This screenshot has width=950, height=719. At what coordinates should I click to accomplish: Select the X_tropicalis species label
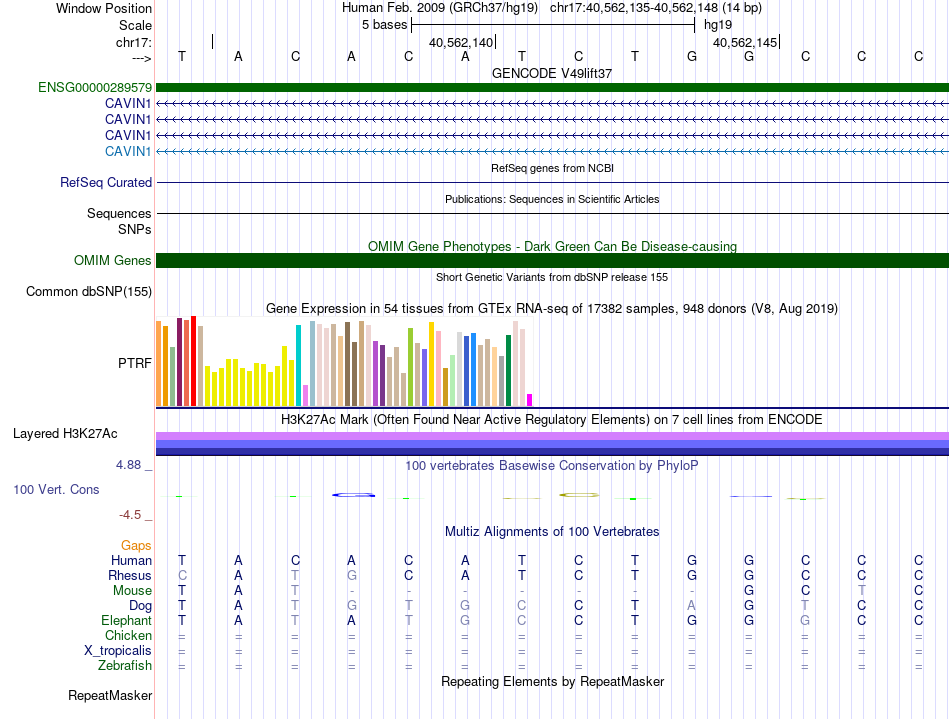pos(118,651)
